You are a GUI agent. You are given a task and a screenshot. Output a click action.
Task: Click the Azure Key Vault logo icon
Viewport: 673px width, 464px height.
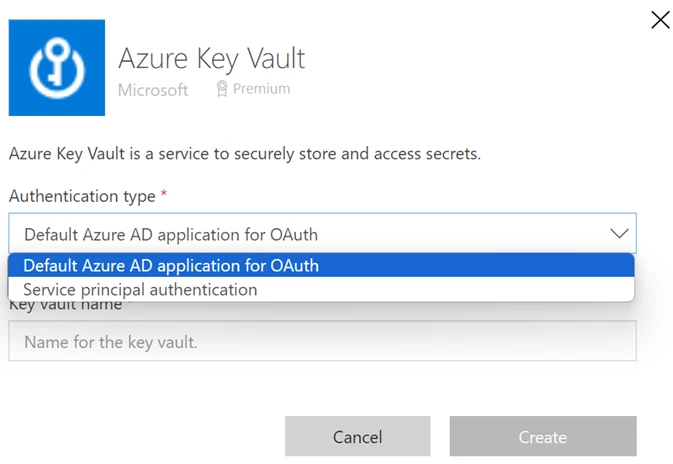(56, 67)
